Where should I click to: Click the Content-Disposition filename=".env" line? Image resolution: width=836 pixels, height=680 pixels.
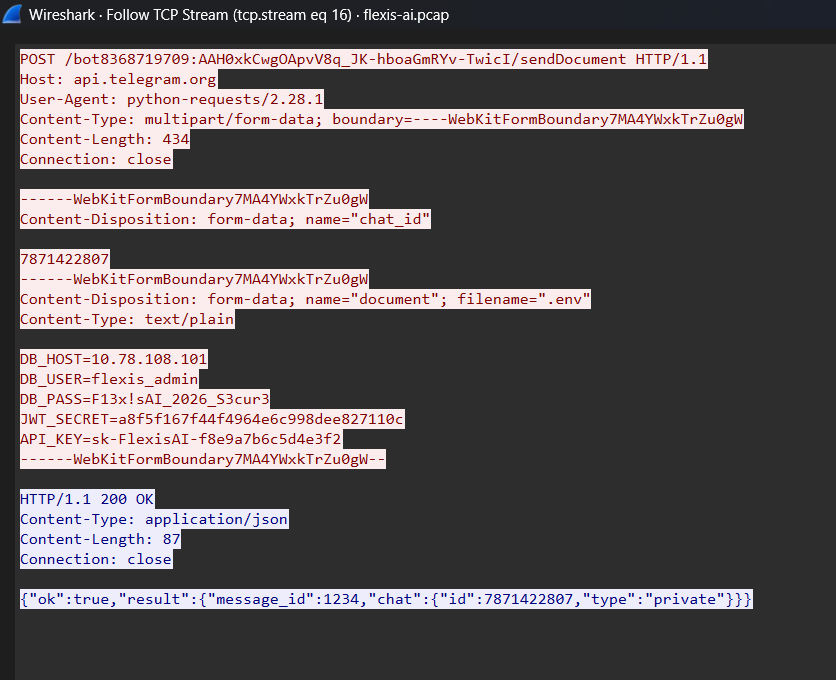coord(305,299)
